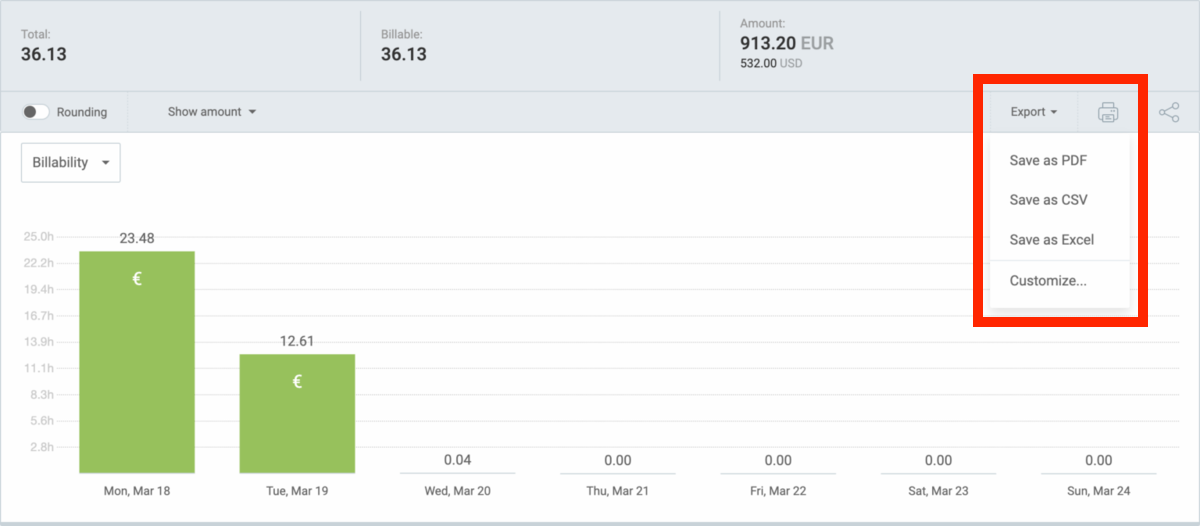
Task: Open the Show amount dropdown
Action: (211, 112)
